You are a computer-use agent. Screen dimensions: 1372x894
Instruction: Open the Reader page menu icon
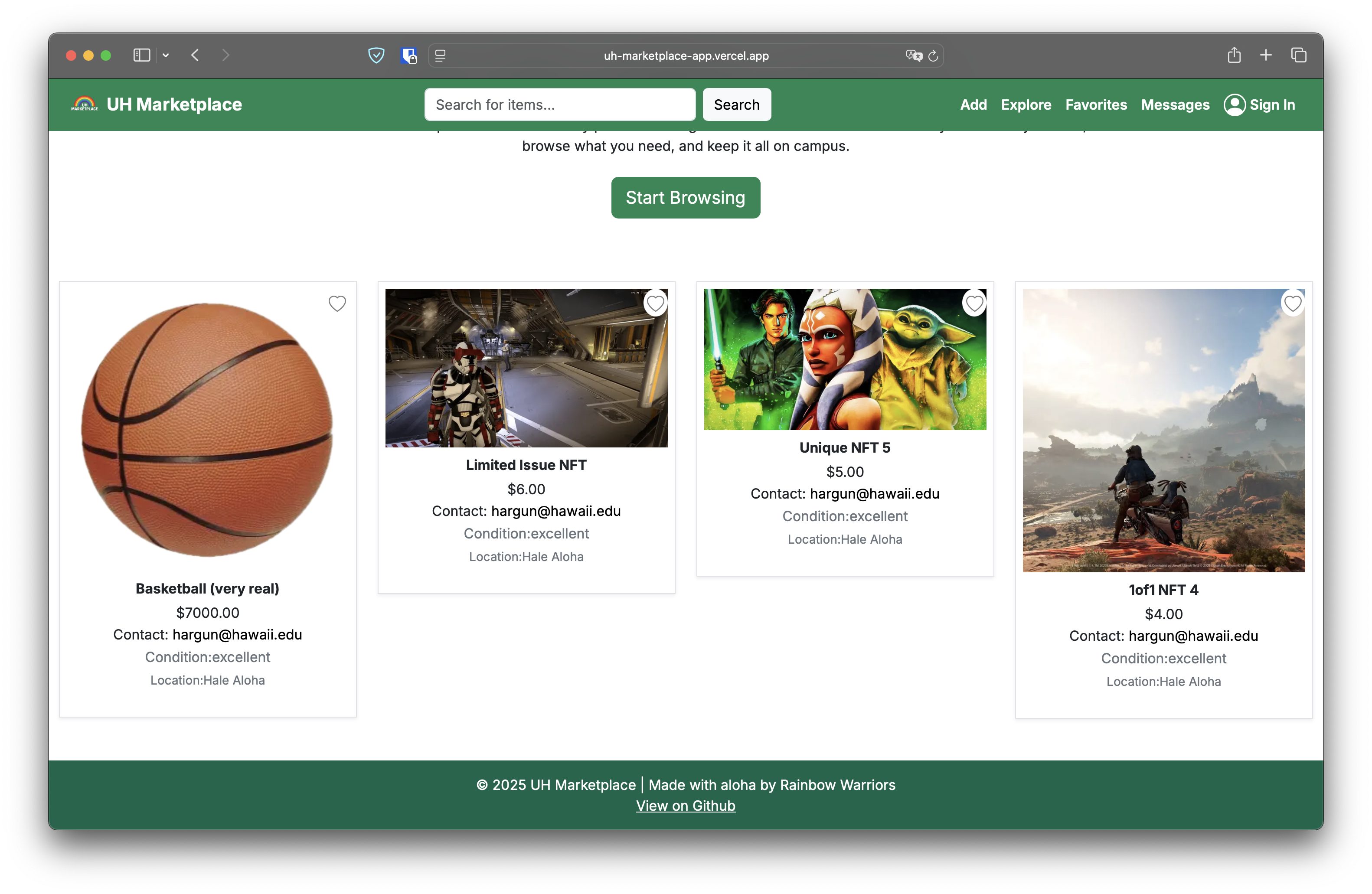pos(441,56)
